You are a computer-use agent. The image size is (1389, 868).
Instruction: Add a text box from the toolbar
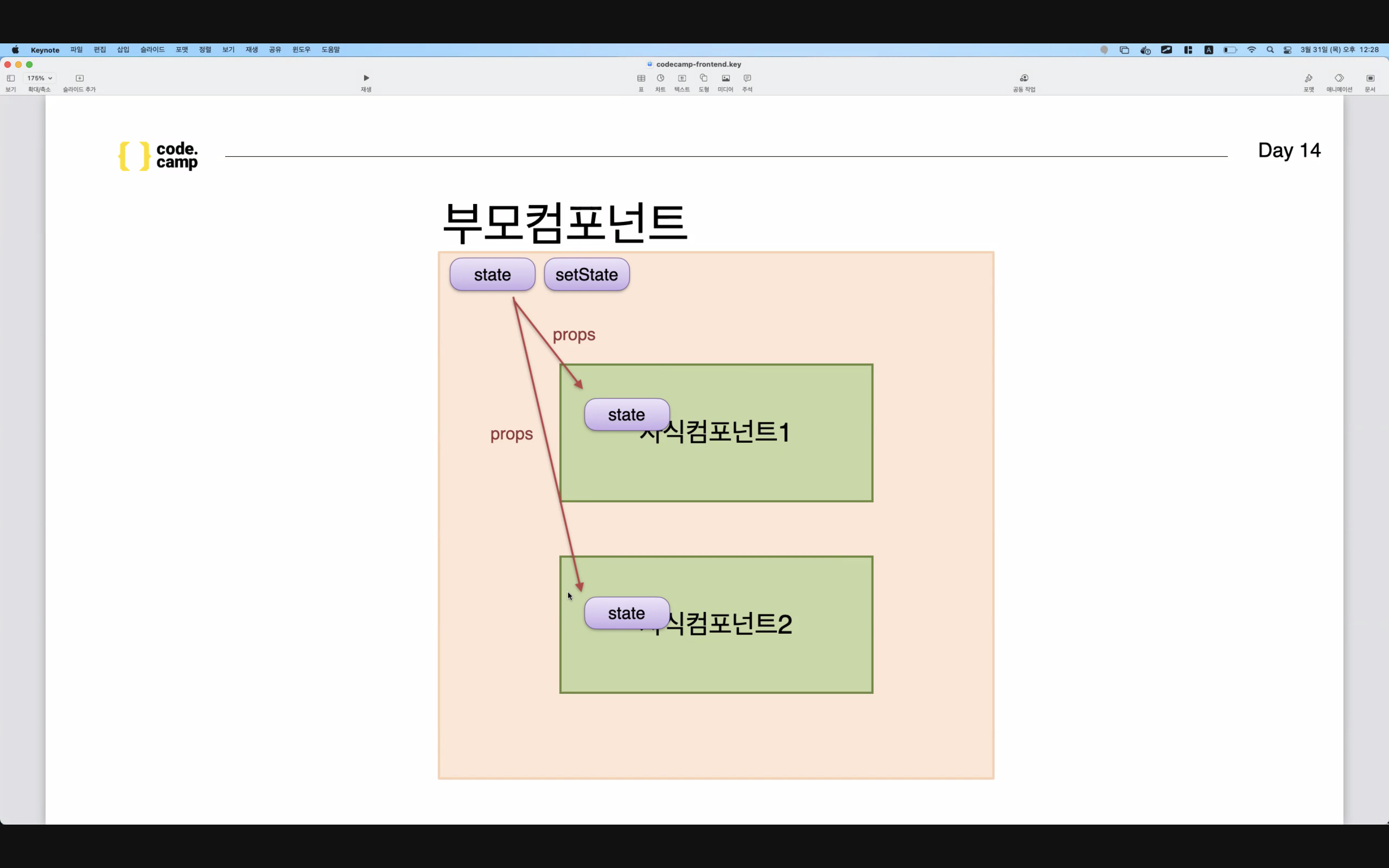(682, 79)
